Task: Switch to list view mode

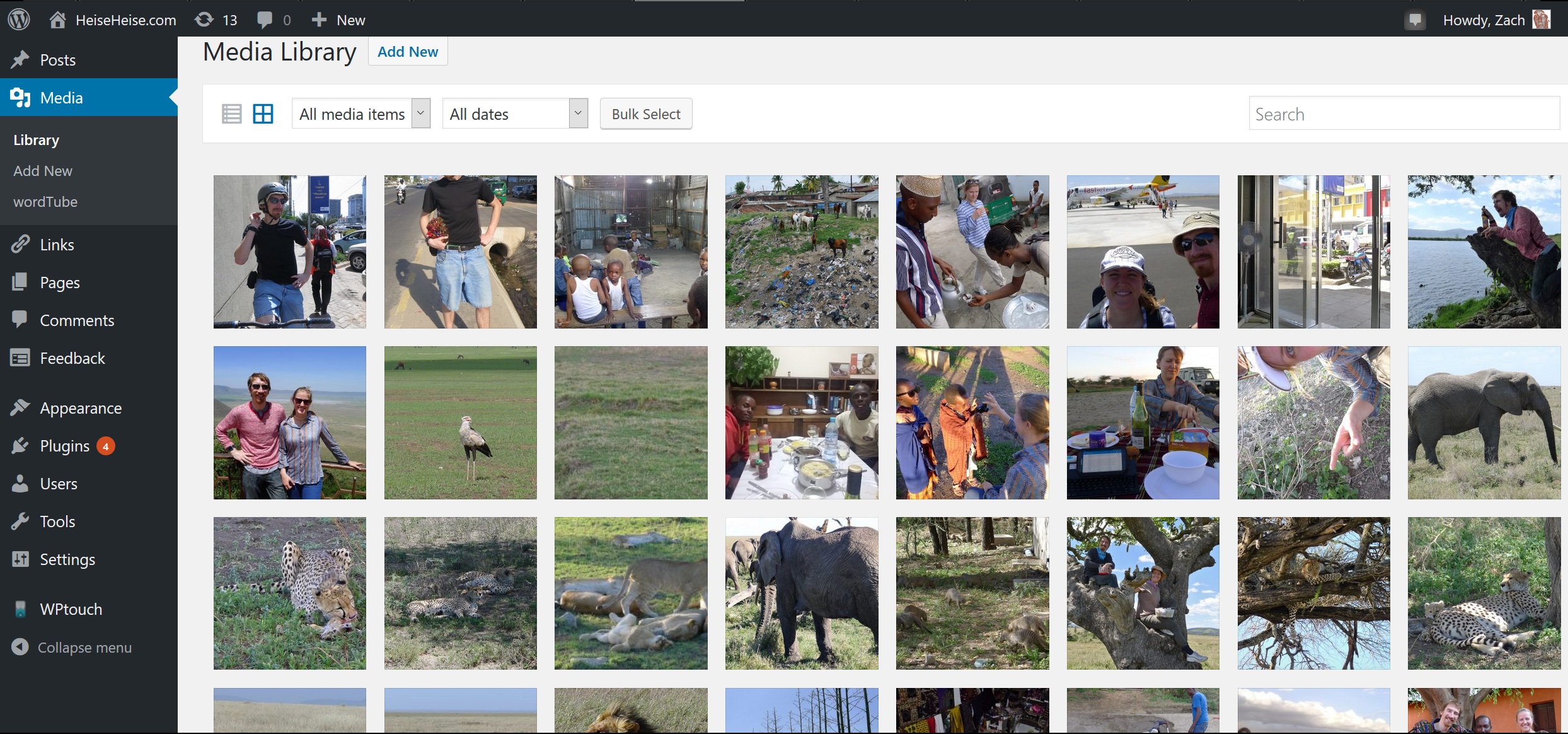Action: 231,114
